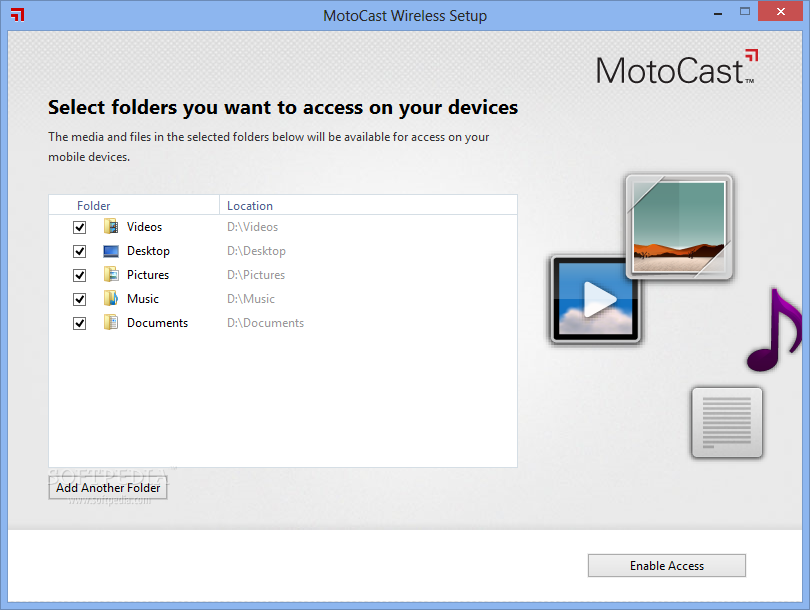Image resolution: width=810 pixels, height=610 pixels.
Task: Click the D:\Videos location path
Action: tap(253, 227)
